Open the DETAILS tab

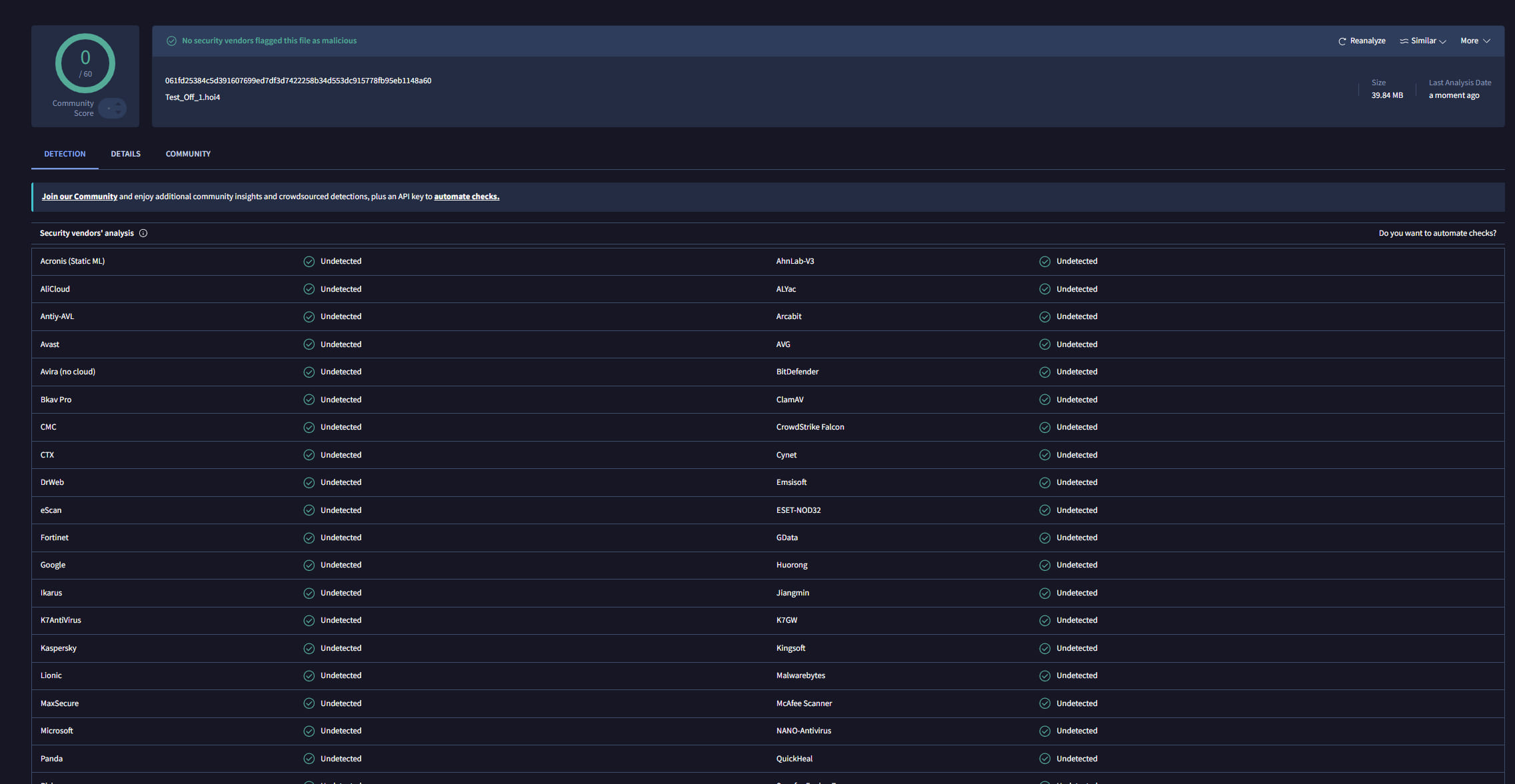click(x=125, y=154)
